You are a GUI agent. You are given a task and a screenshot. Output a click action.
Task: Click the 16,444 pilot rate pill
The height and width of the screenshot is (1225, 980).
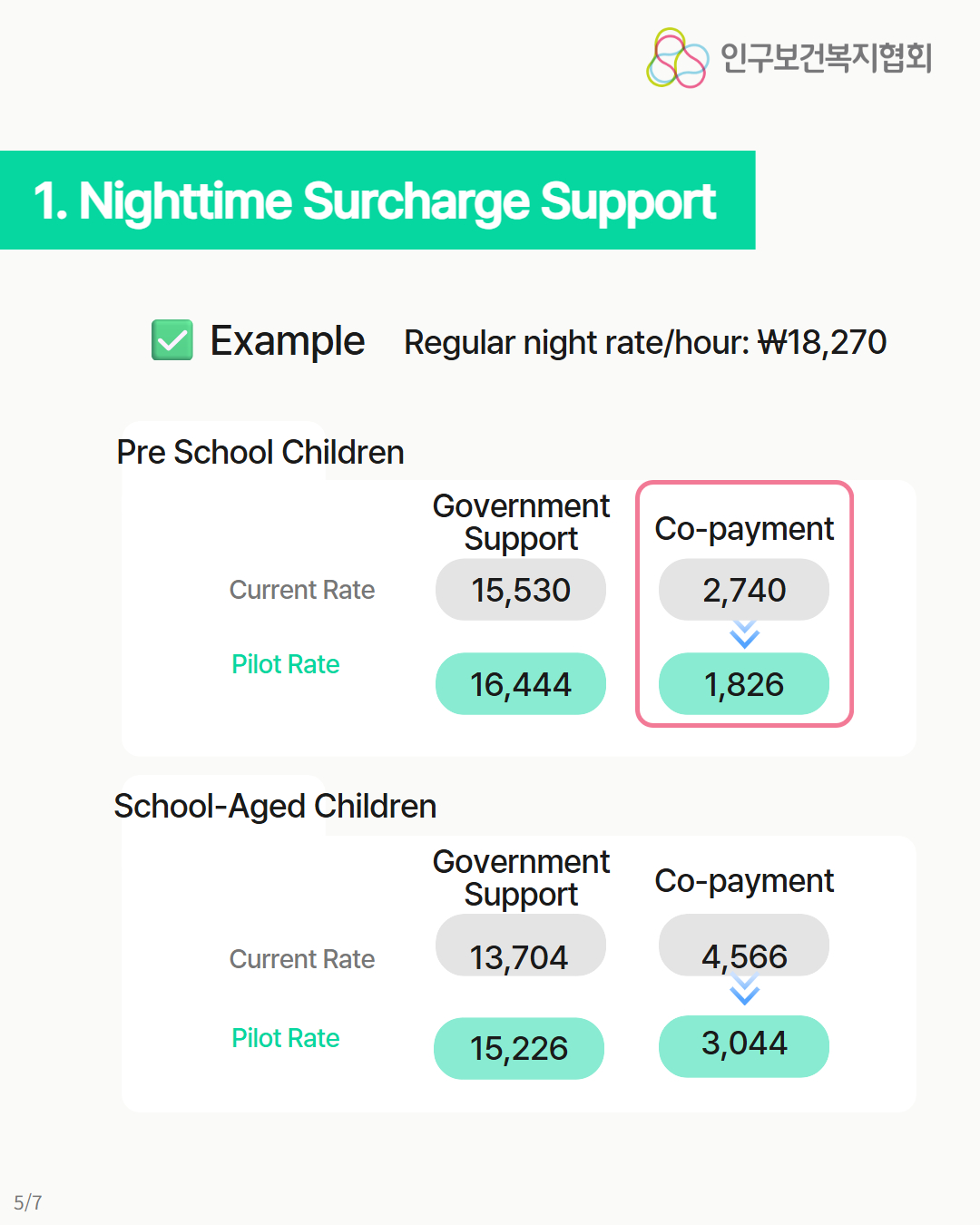click(521, 684)
